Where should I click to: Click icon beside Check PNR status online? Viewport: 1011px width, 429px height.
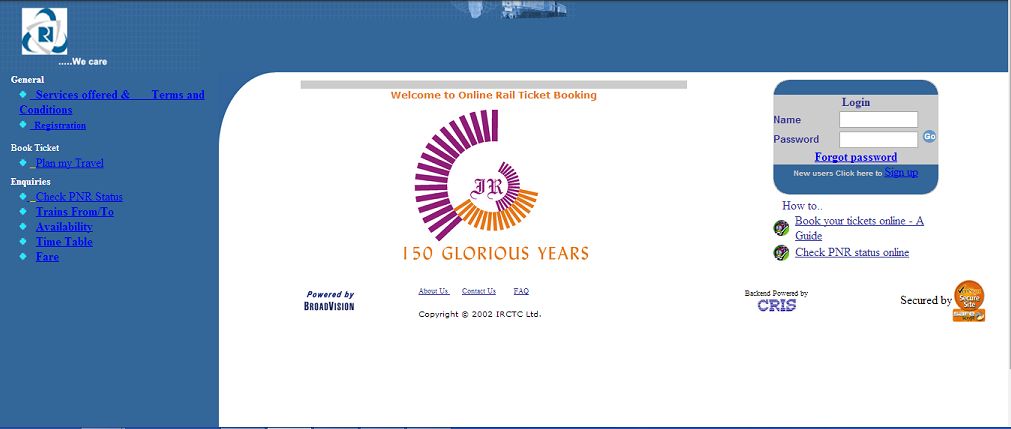click(782, 253)
